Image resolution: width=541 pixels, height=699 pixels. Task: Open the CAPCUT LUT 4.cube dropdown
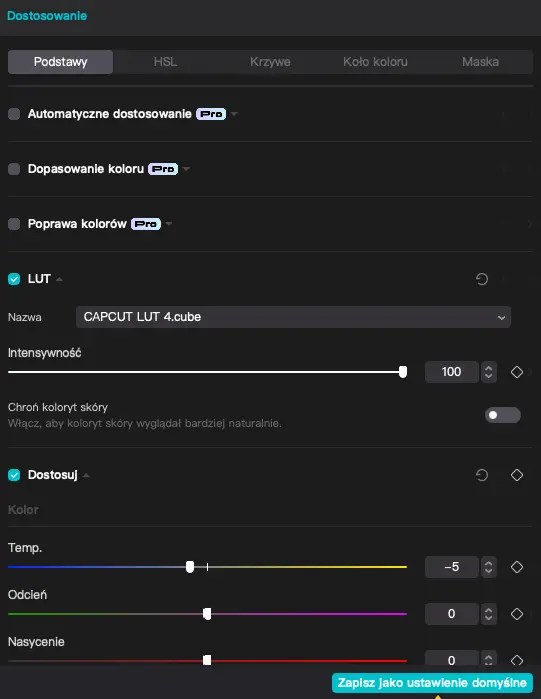[293, 317]
